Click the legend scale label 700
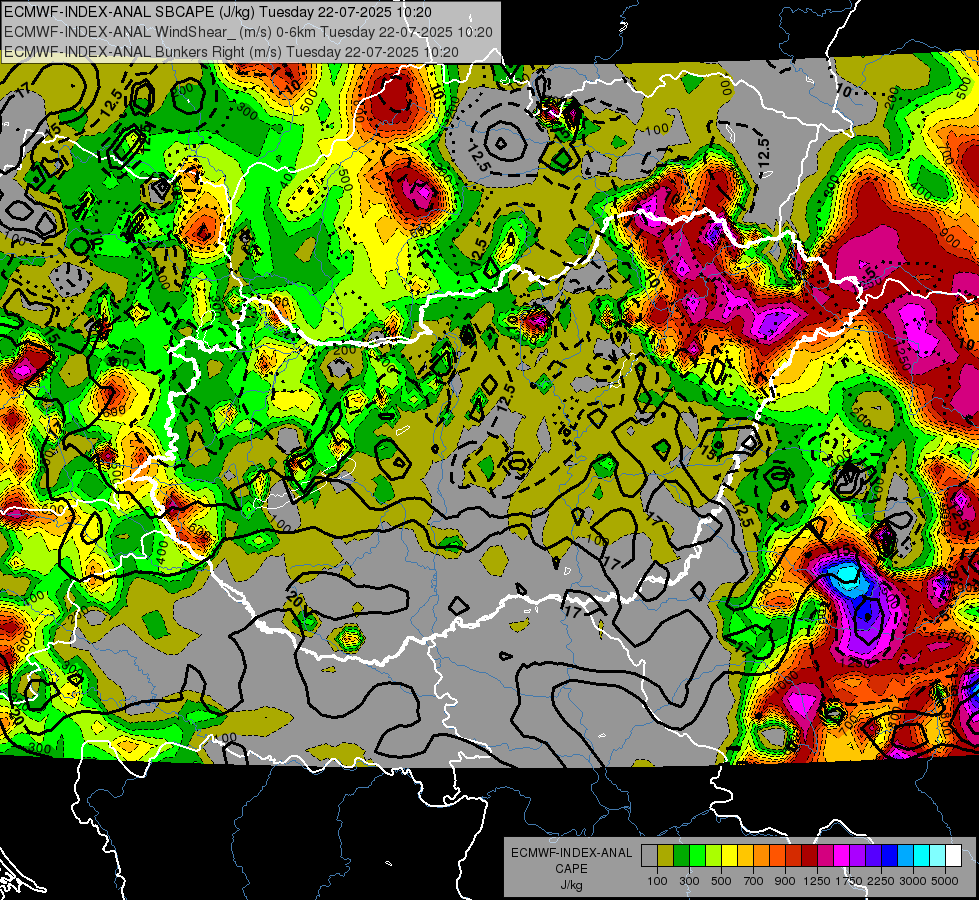The width and height of the screenshot is (979, 900). (754, 881)
